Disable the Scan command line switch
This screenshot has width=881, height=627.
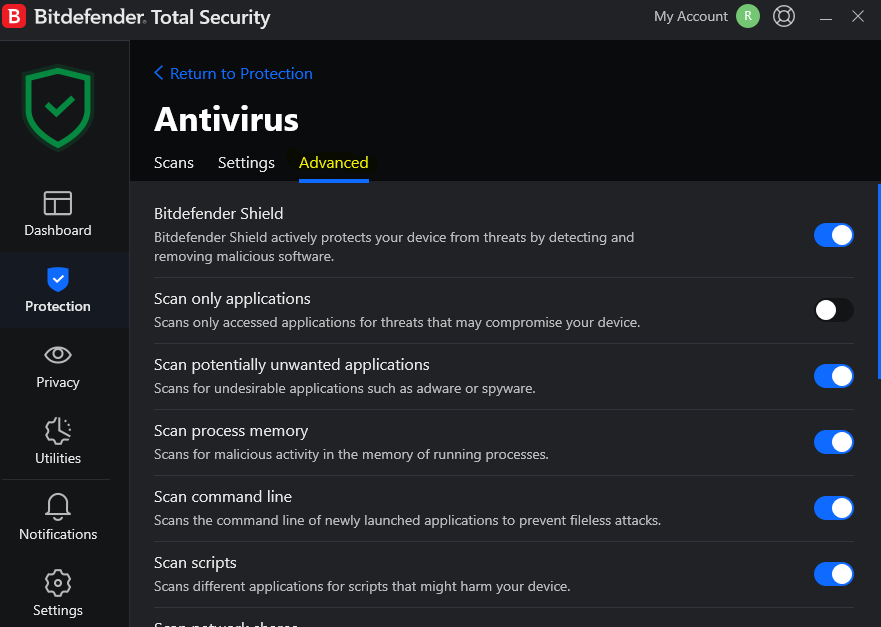click(834, 508)
